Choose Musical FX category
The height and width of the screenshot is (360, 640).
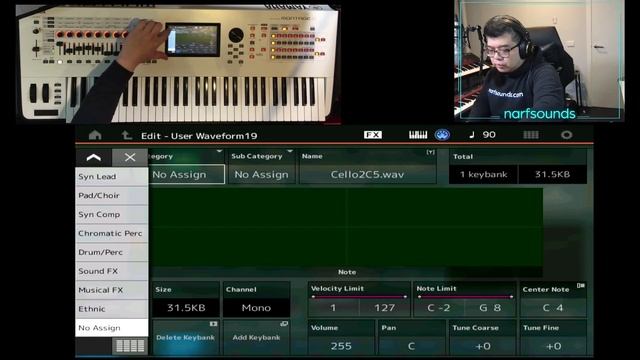coord(111,290)
